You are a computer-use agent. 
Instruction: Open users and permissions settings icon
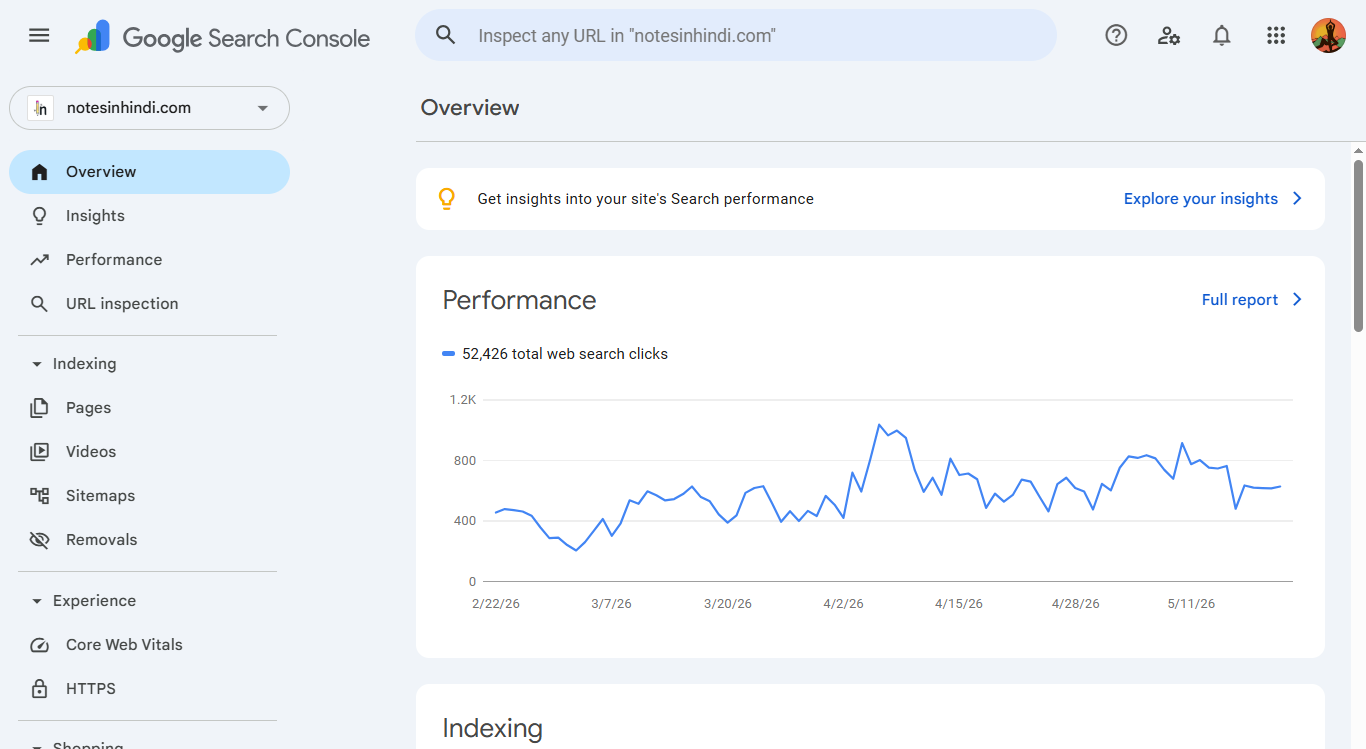(1169, 35)
